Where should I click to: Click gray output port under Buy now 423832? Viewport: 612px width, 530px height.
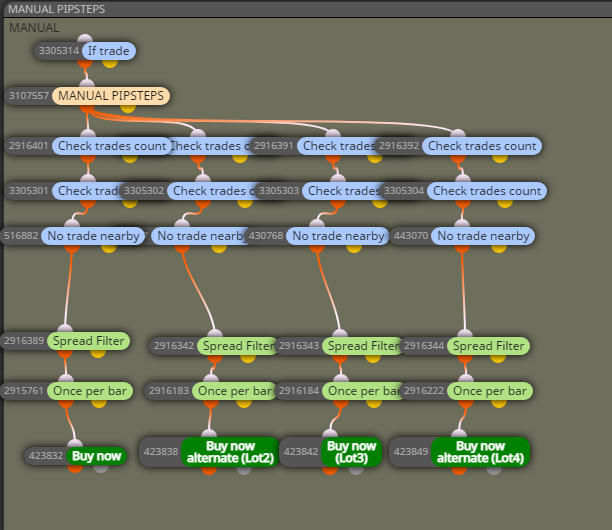coord(101,468)
